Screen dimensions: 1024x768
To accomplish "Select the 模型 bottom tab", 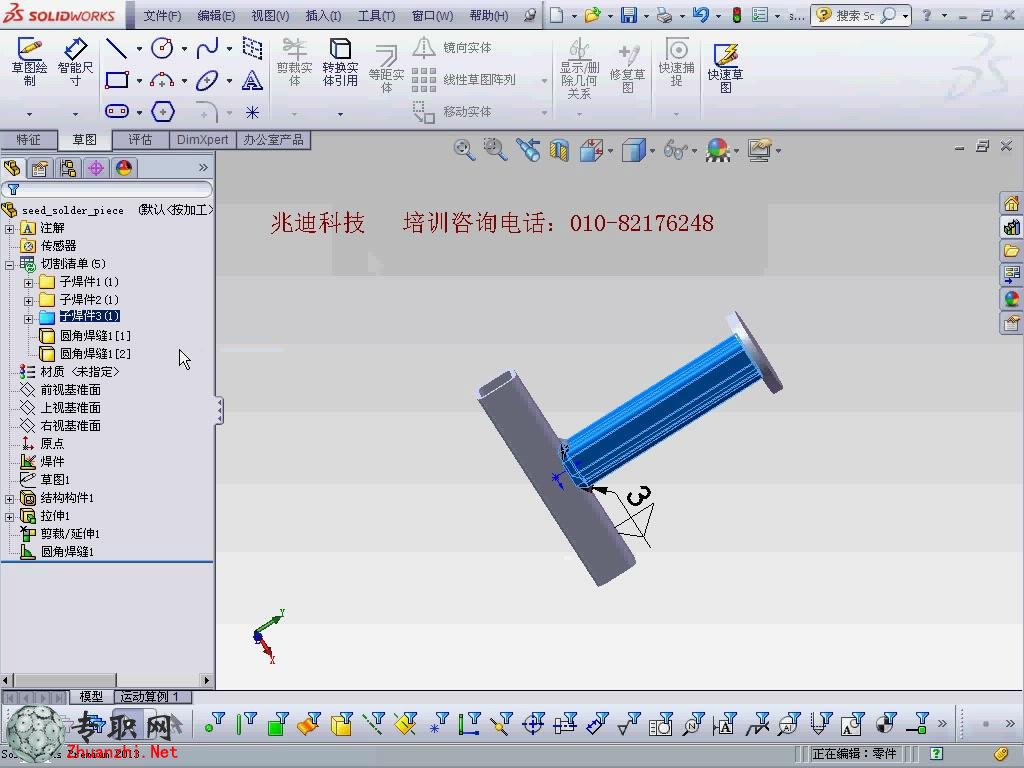I will pyautogui.click(x=91, y=697).
